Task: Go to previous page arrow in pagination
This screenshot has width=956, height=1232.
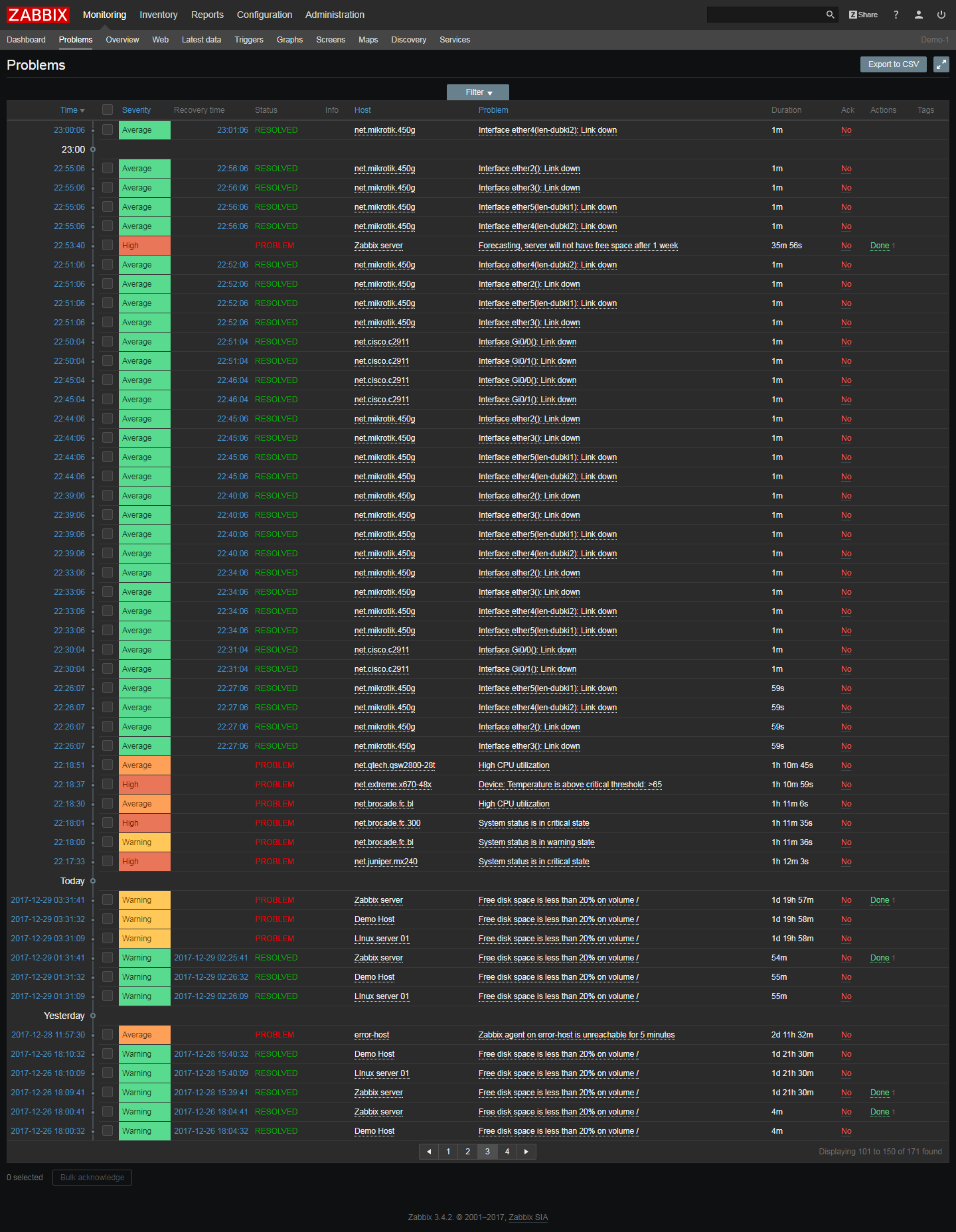Action: click(429, 1152)
